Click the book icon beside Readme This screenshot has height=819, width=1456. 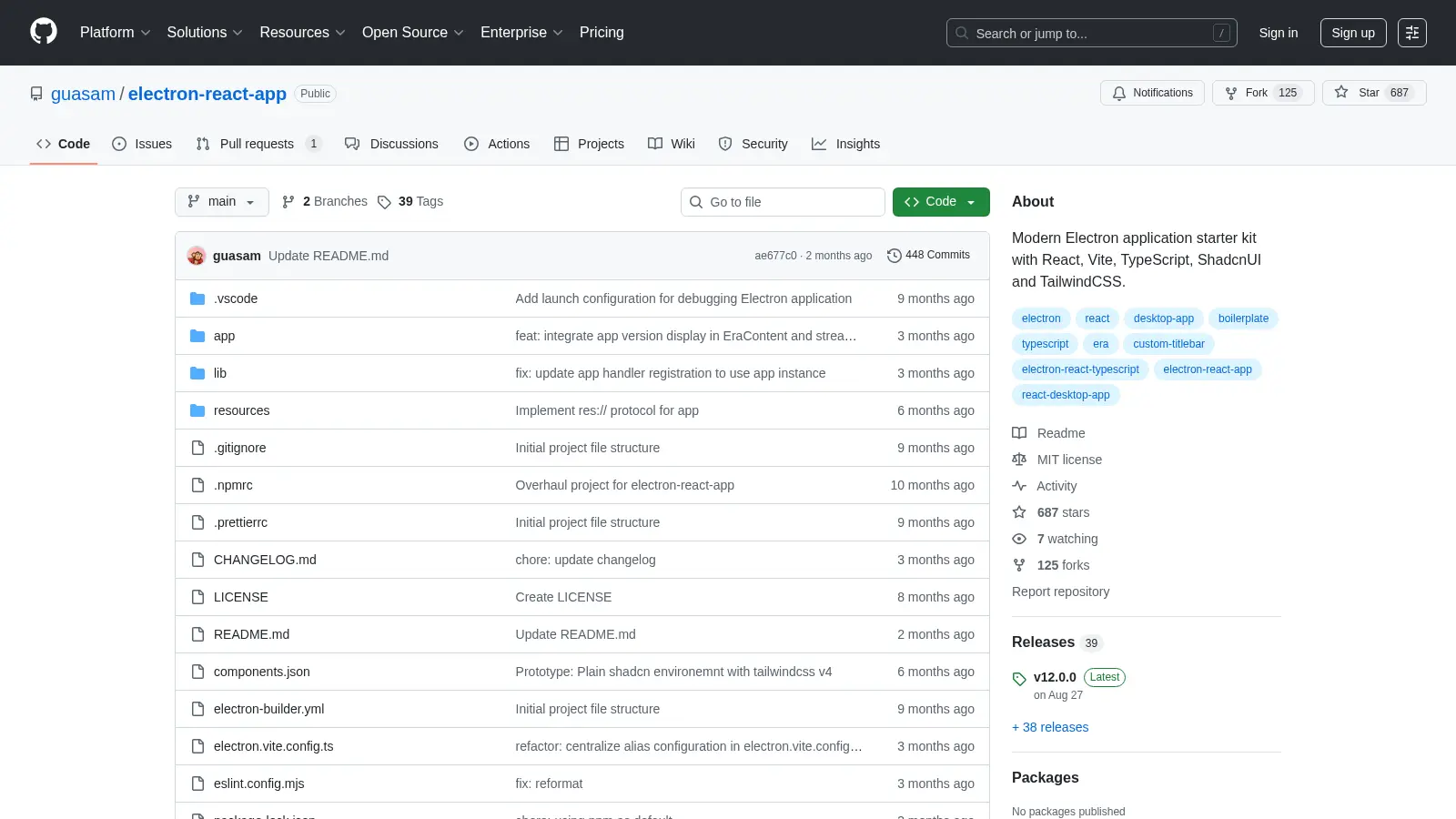coord(1019,433)
